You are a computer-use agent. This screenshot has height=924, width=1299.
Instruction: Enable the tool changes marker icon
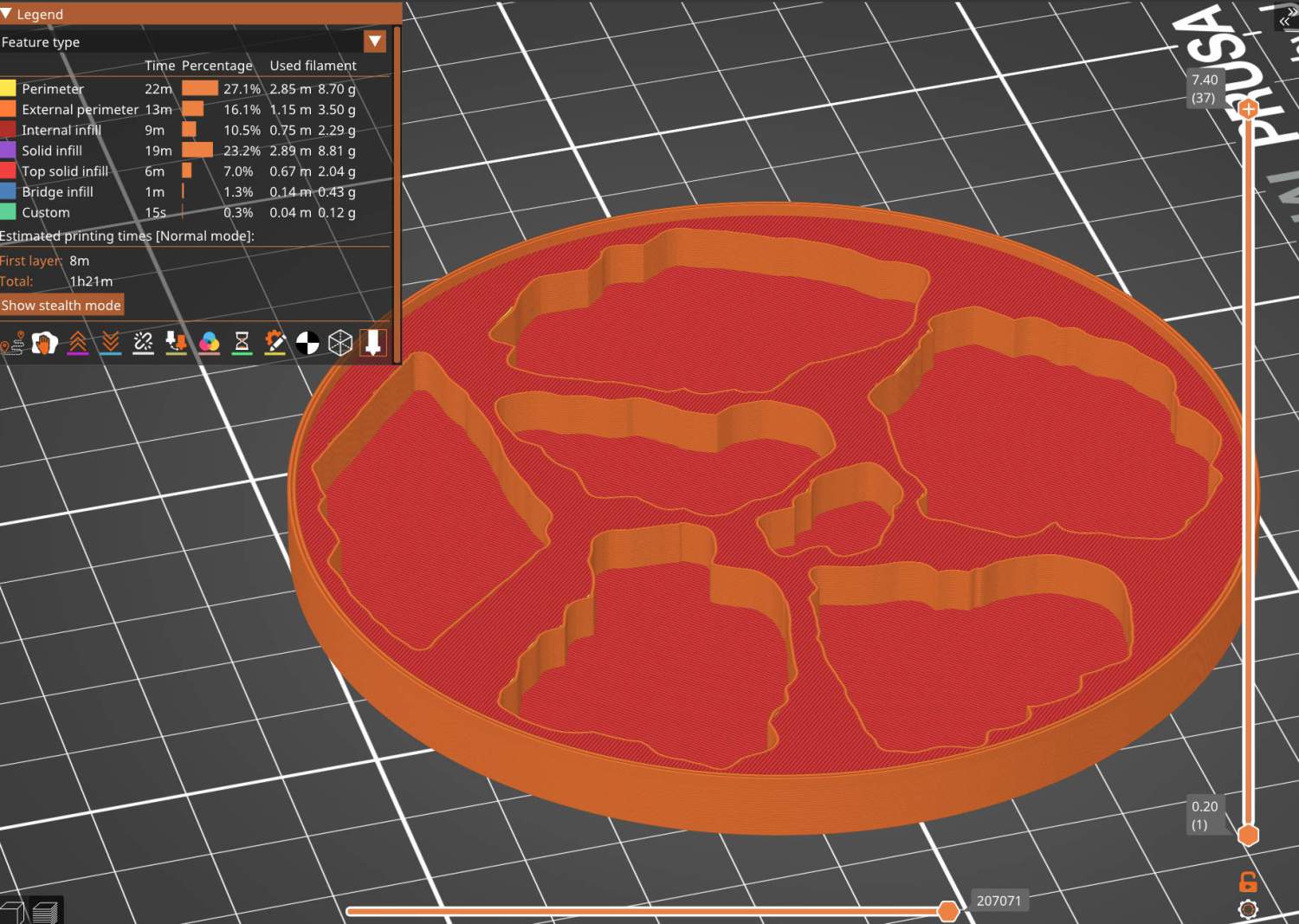(x=176, y=343)
